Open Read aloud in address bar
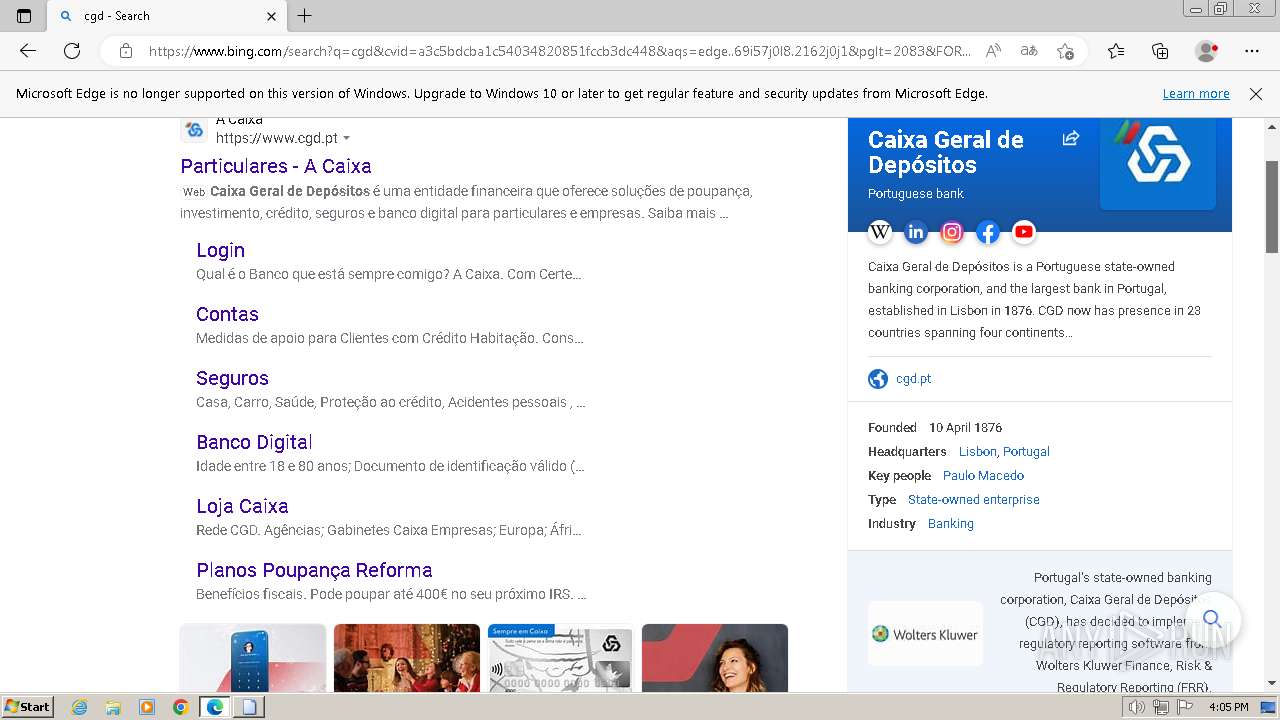 [993, 51]
